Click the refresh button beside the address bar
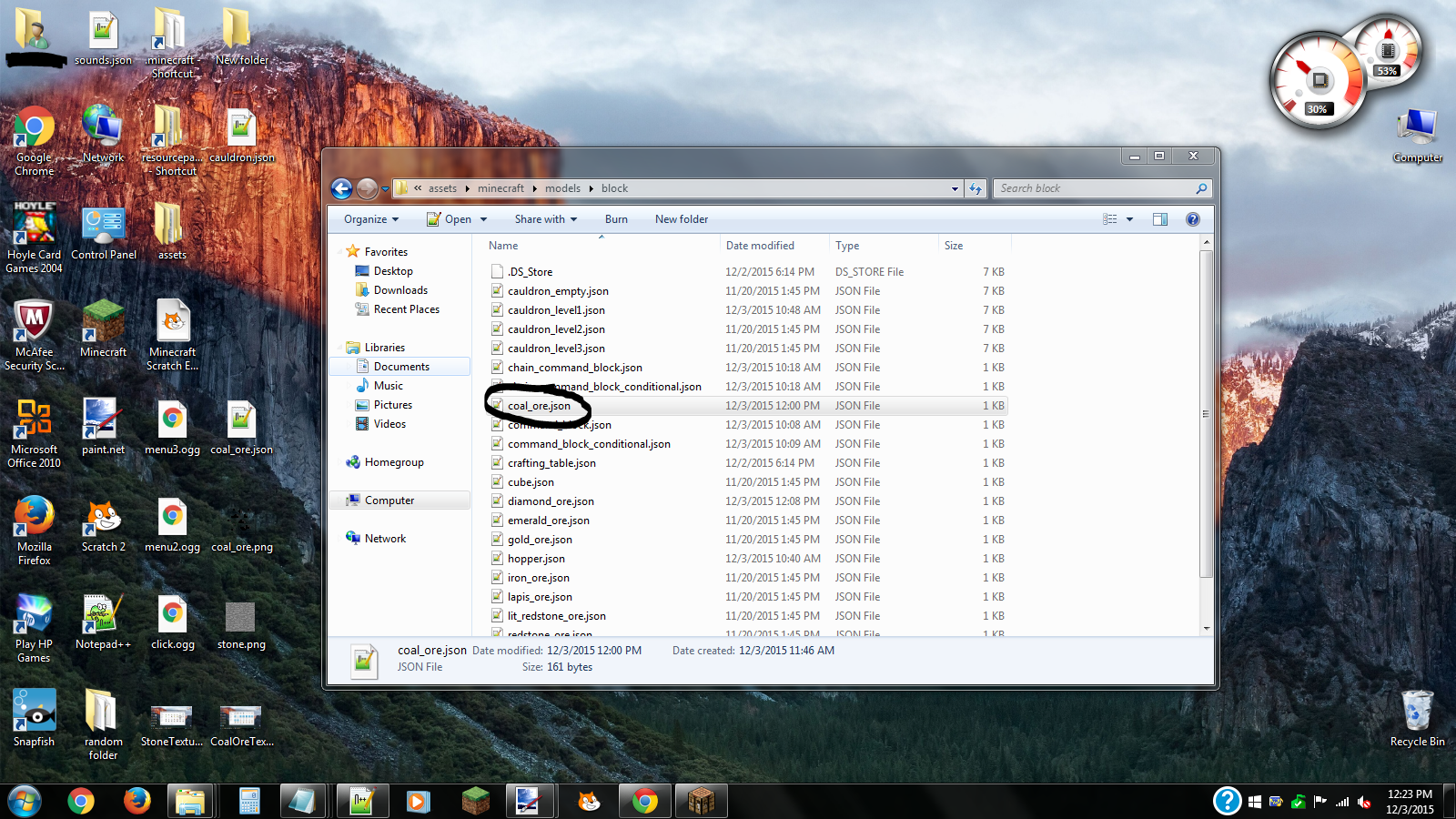Image resolution: width=1456 pixels, height=819 pixels. coord(976,188)
